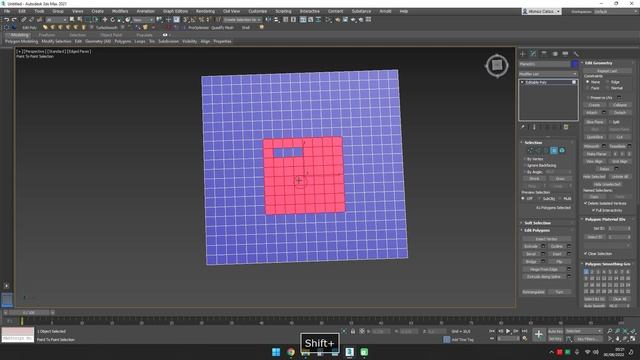Screen dimensions: 640x360
Task: Open the Motion command panel tab
Action: pos(555,54)
